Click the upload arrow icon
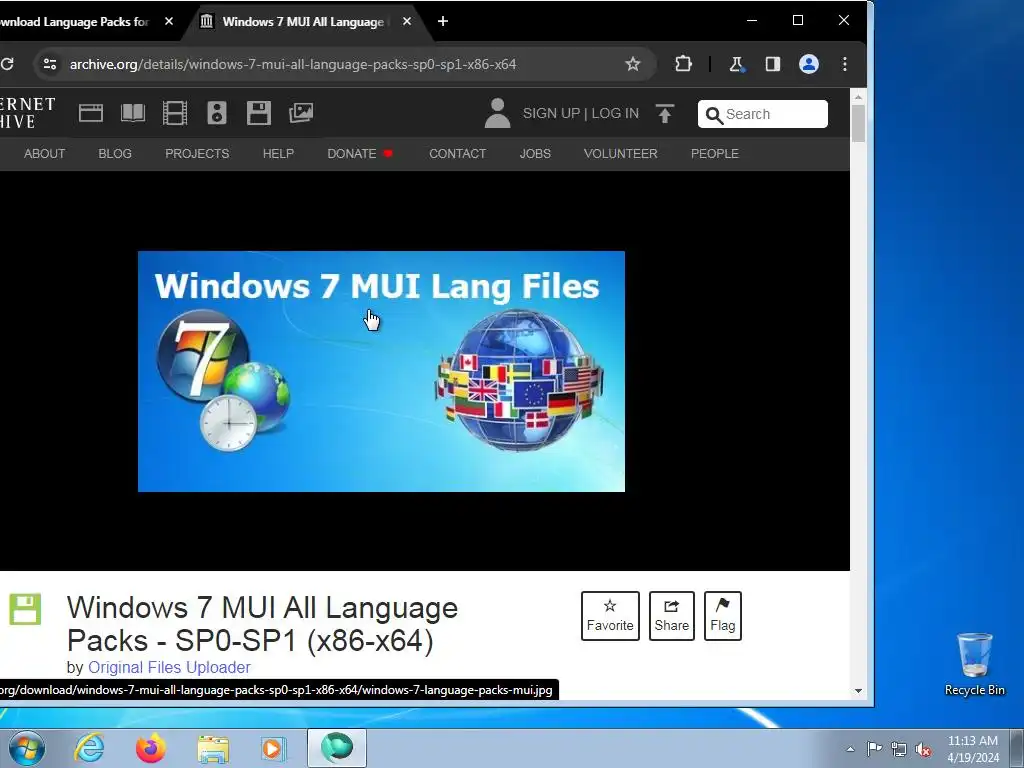1024x768 pixels. (x=665, y=114)
